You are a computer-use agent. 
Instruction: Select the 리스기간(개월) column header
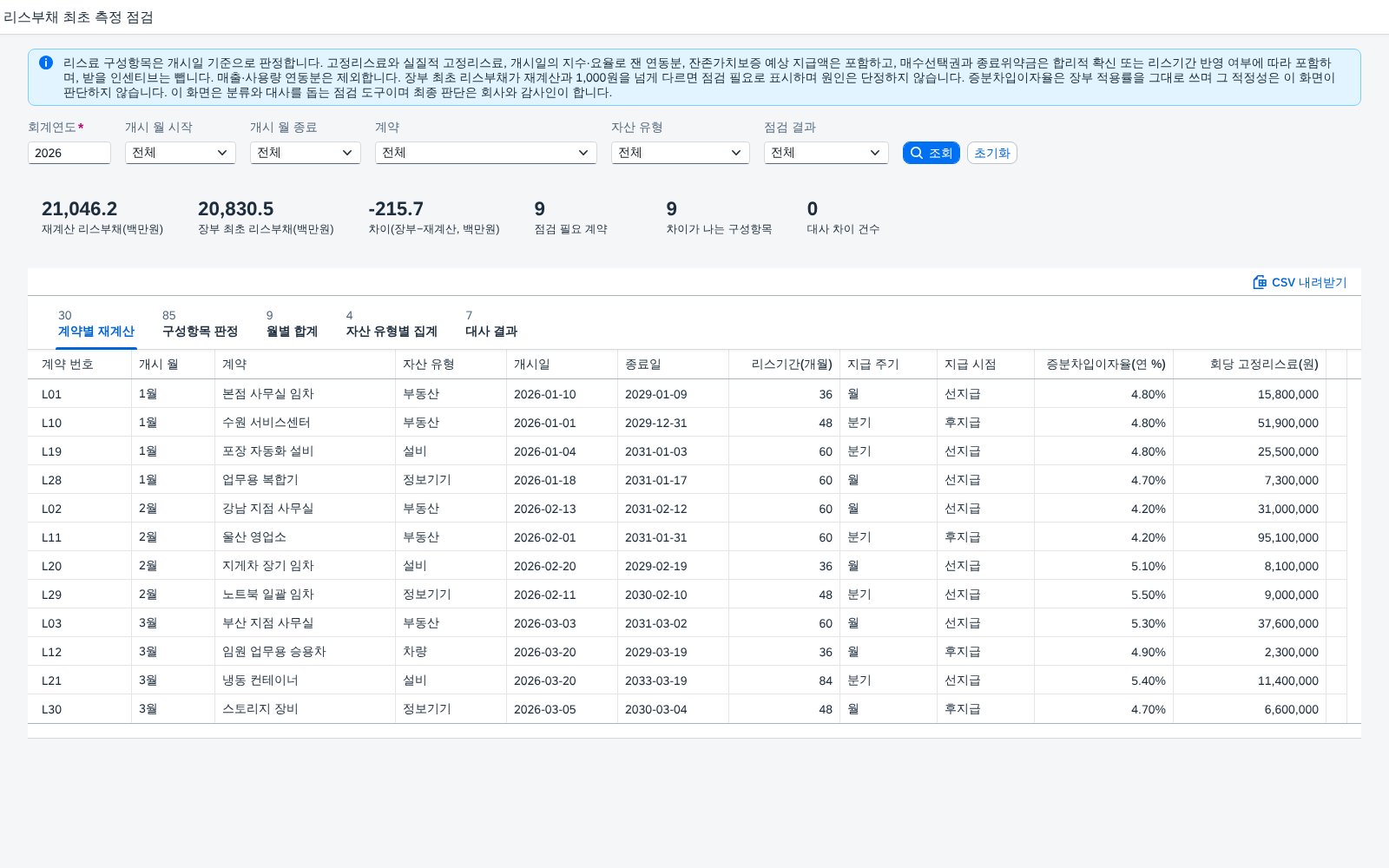click(785, 365)
